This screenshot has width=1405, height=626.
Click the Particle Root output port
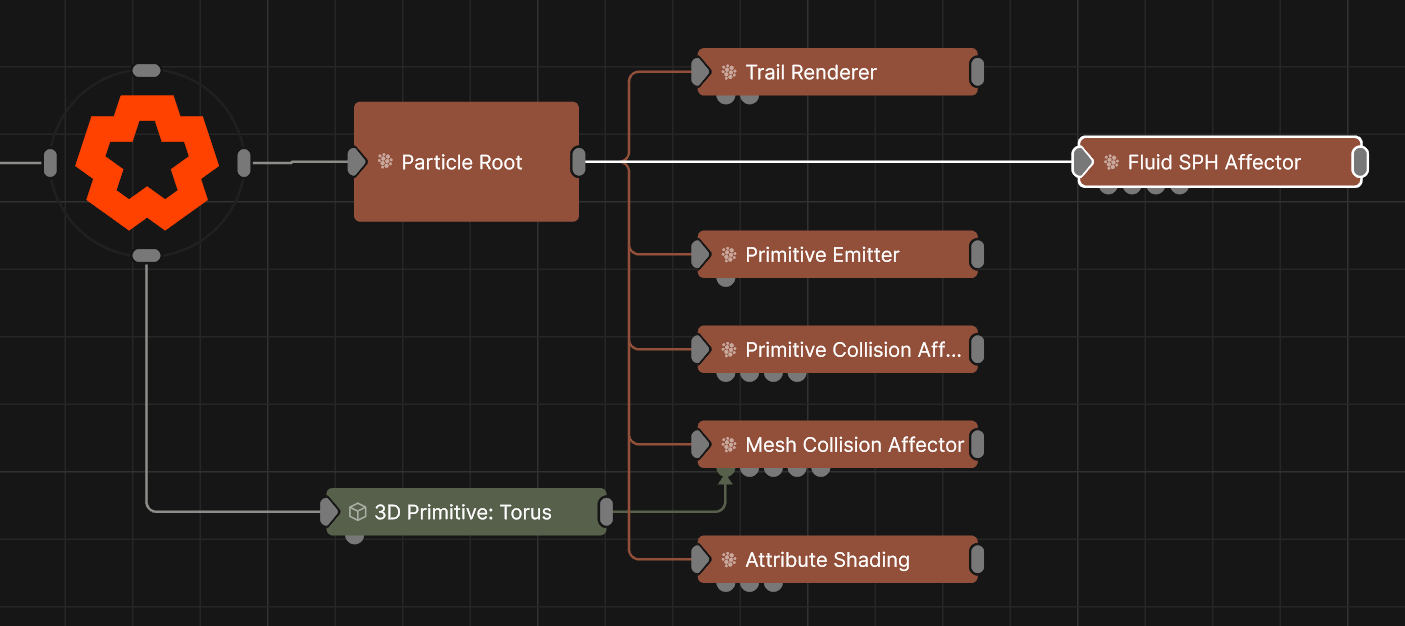[578, 162]
